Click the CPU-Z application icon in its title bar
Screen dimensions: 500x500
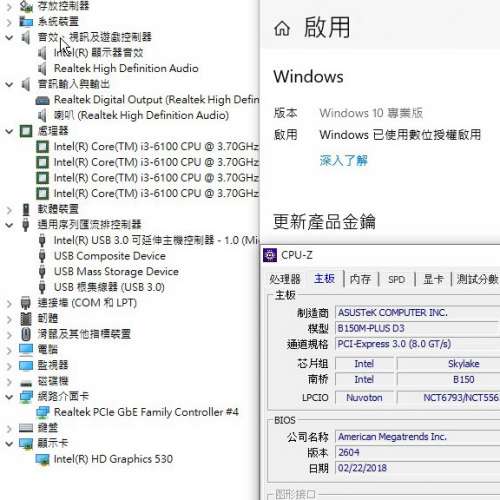[270, 255]
